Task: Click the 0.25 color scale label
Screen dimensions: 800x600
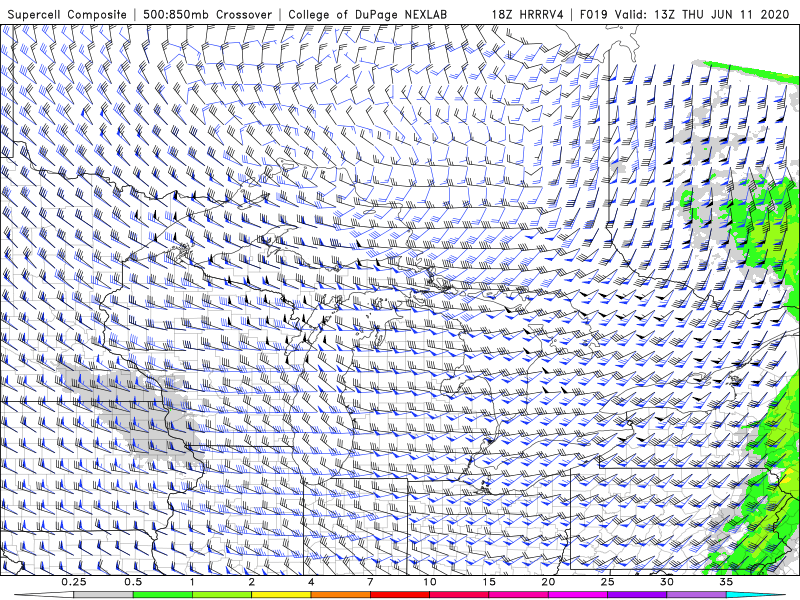Action: [x=74, y=582]
